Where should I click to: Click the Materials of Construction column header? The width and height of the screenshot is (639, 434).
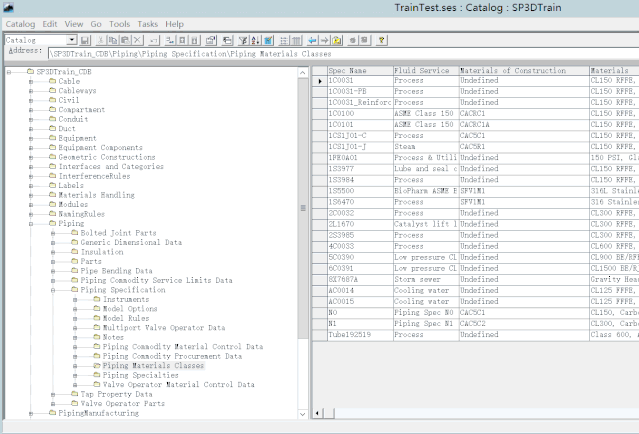pos(524,70)
